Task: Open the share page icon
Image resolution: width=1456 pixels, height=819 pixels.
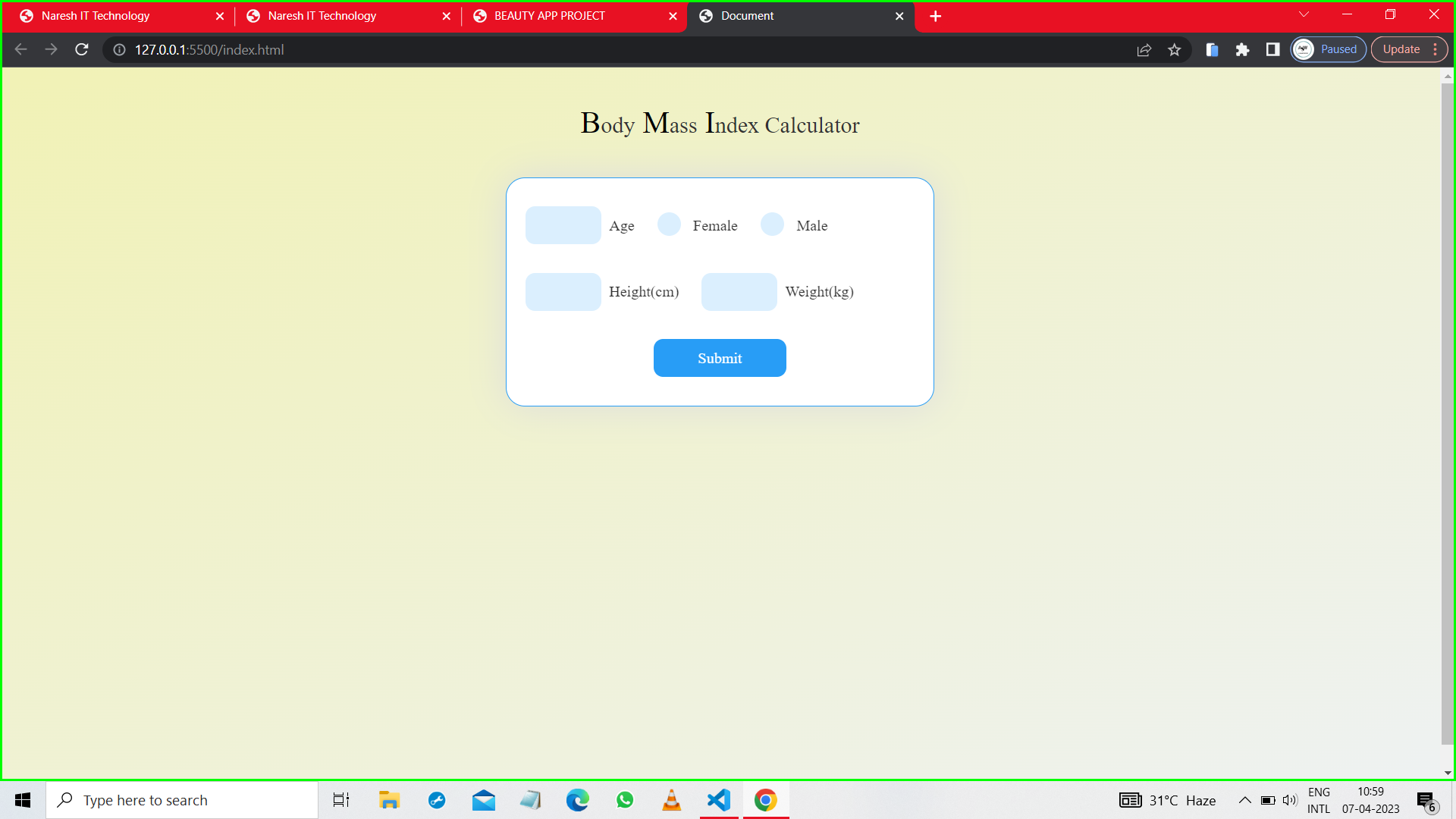Action: [1144, 50]
